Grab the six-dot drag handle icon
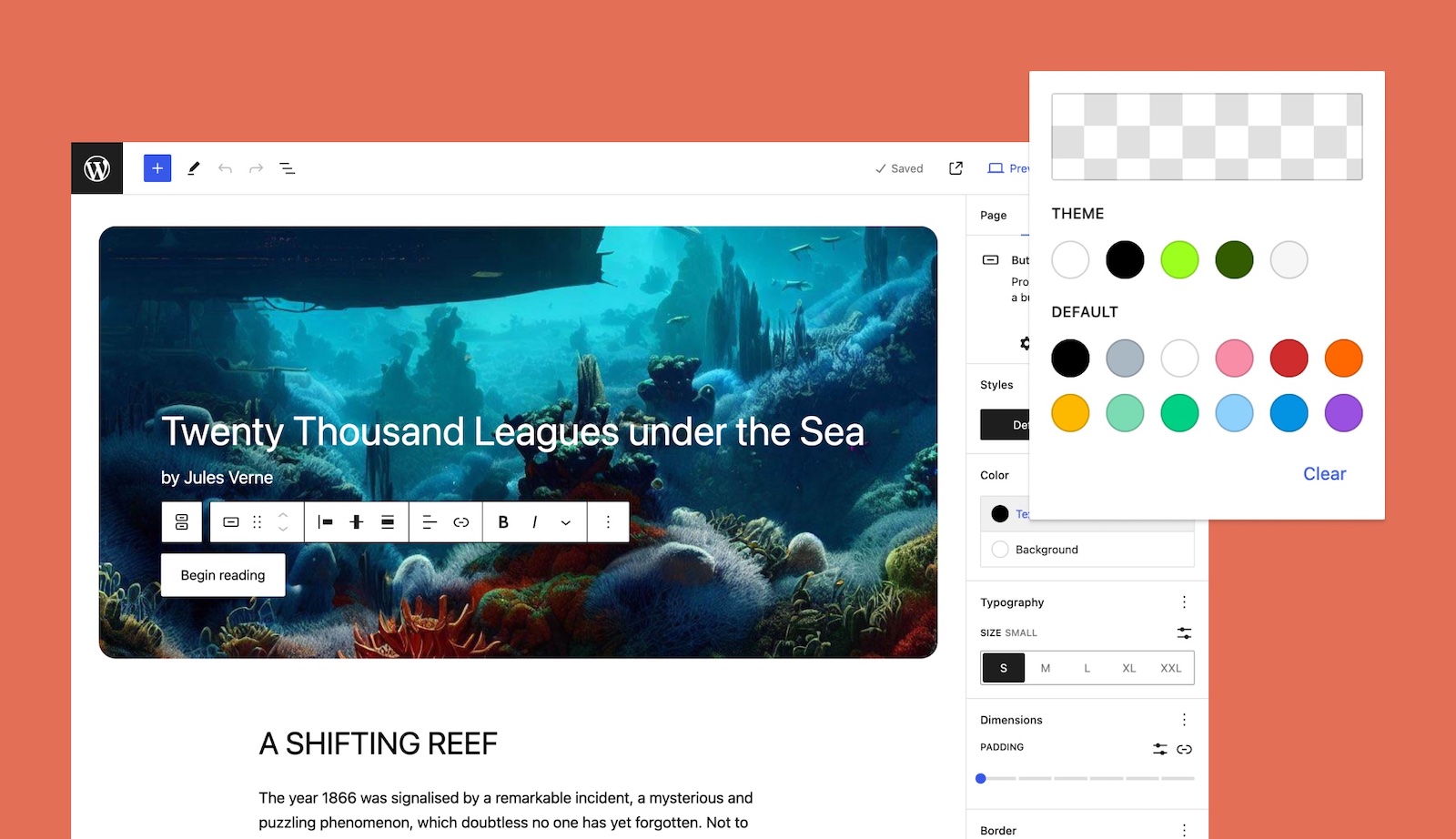Image resolution: width=1456 pixels, height=839 pixels. point(258,522)
